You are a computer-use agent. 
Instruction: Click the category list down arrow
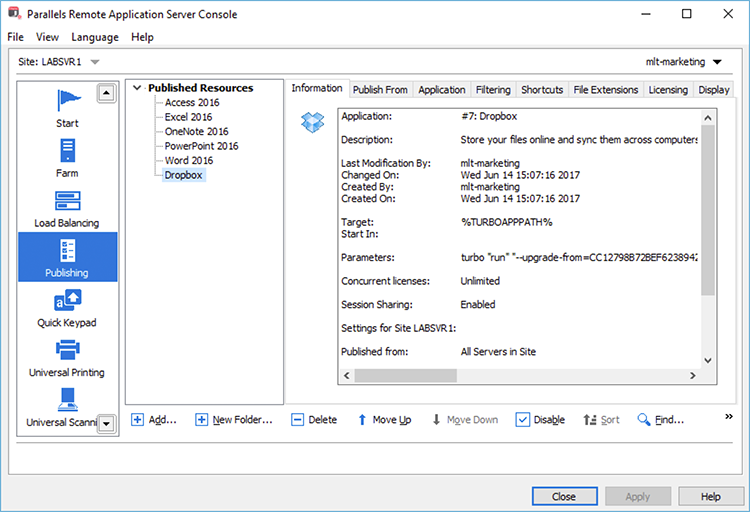106,423
